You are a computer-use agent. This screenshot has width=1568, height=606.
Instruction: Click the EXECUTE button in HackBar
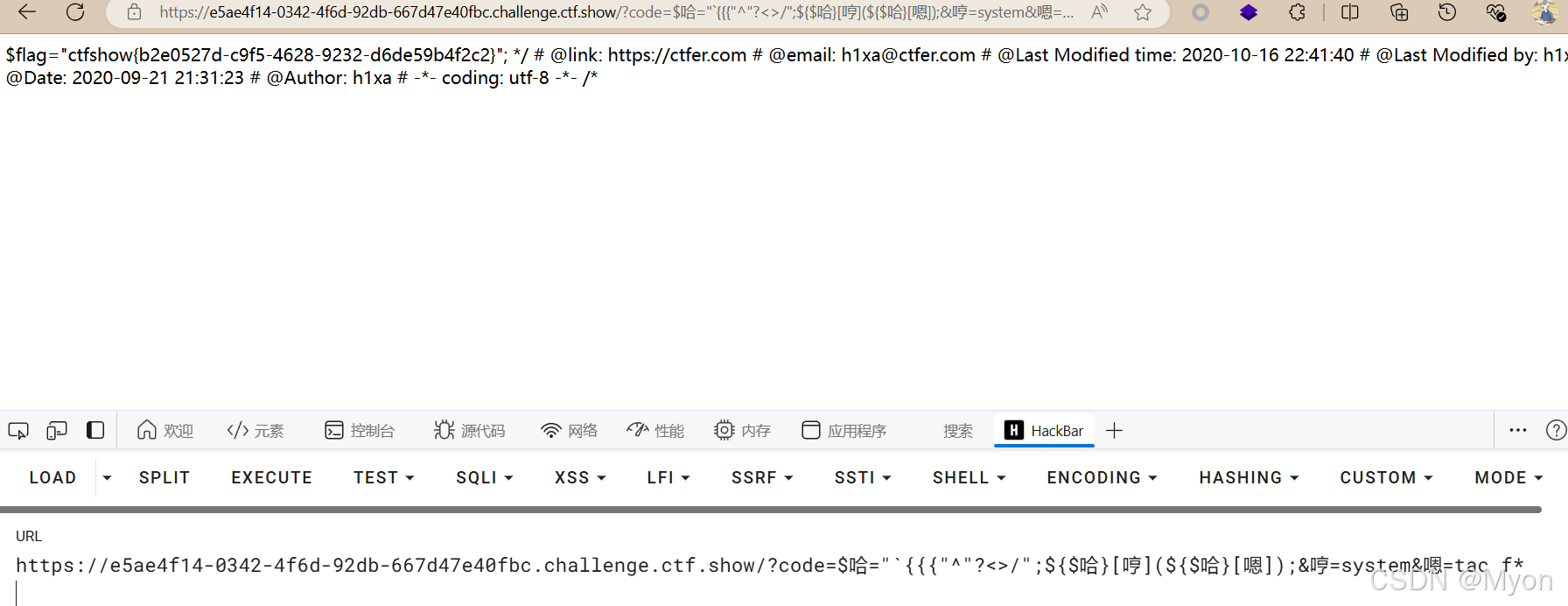pos(271,477)
